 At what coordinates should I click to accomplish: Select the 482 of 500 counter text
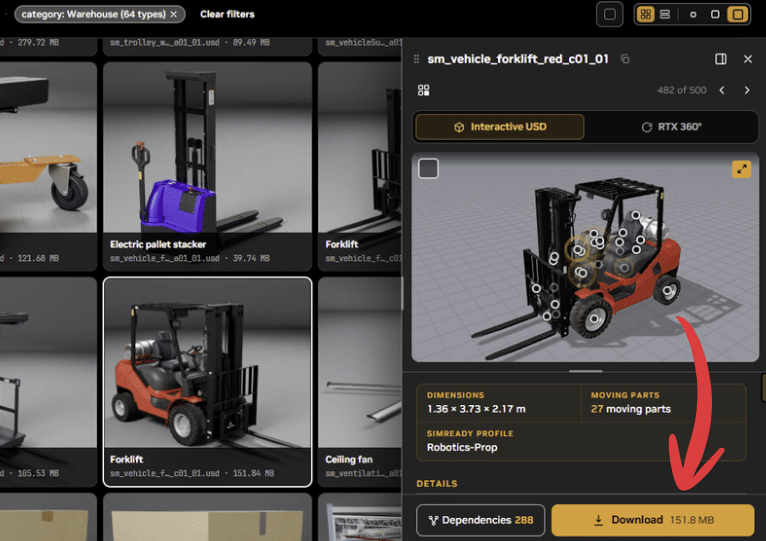click(x=681, y=90)
